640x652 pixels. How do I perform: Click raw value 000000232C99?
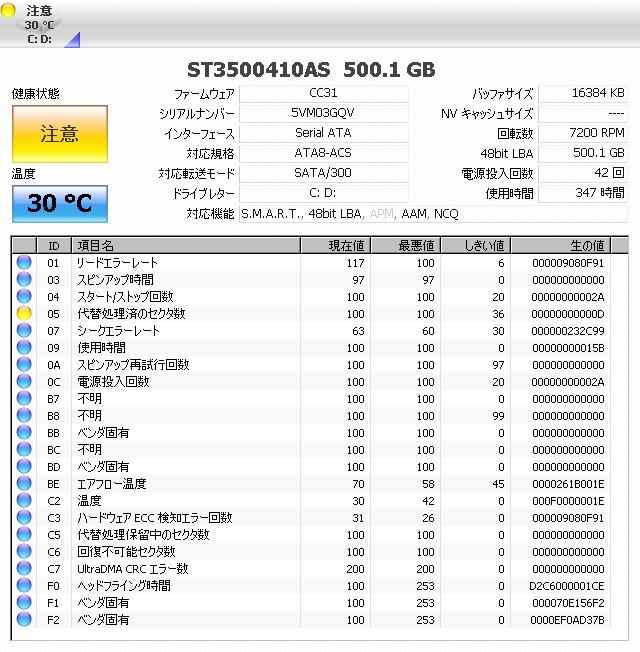coord(568,331)
